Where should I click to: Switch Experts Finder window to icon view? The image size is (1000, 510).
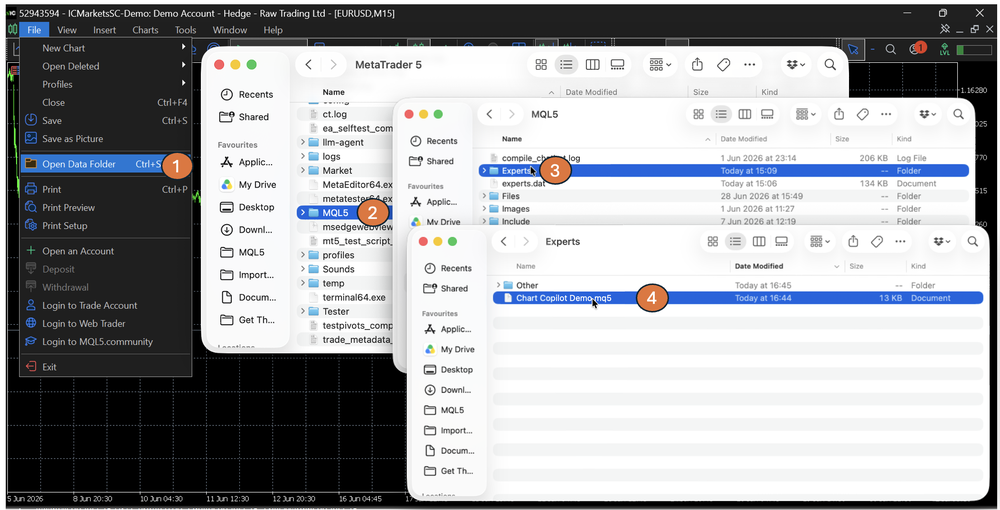pos(712,242)
